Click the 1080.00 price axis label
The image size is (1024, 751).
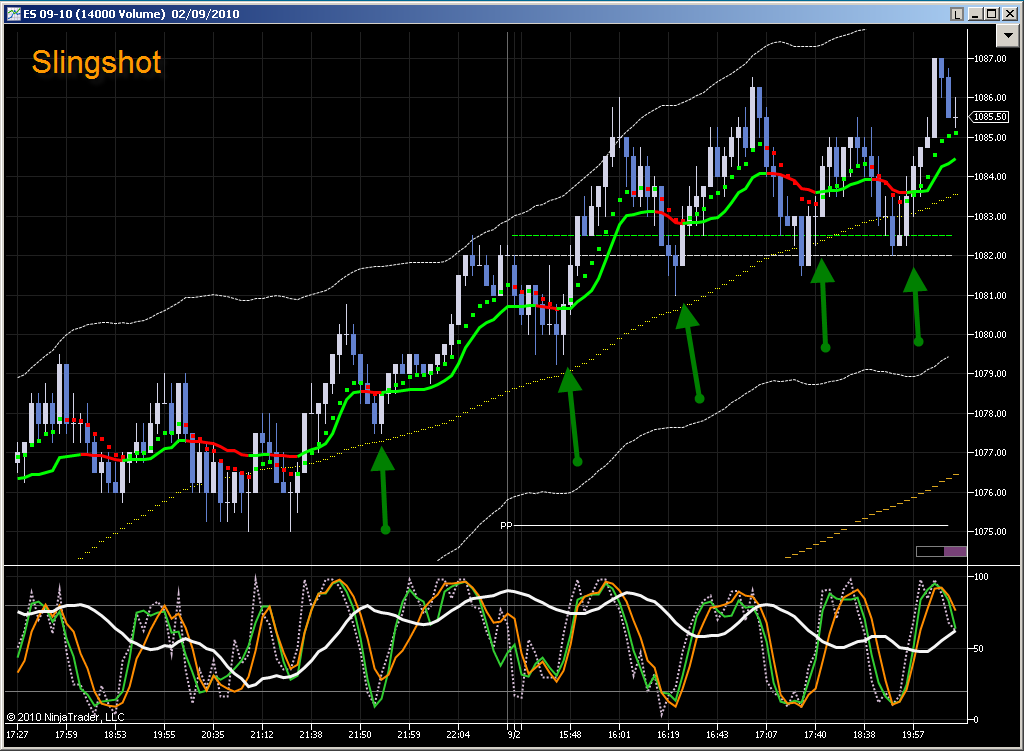click(990, 334)
